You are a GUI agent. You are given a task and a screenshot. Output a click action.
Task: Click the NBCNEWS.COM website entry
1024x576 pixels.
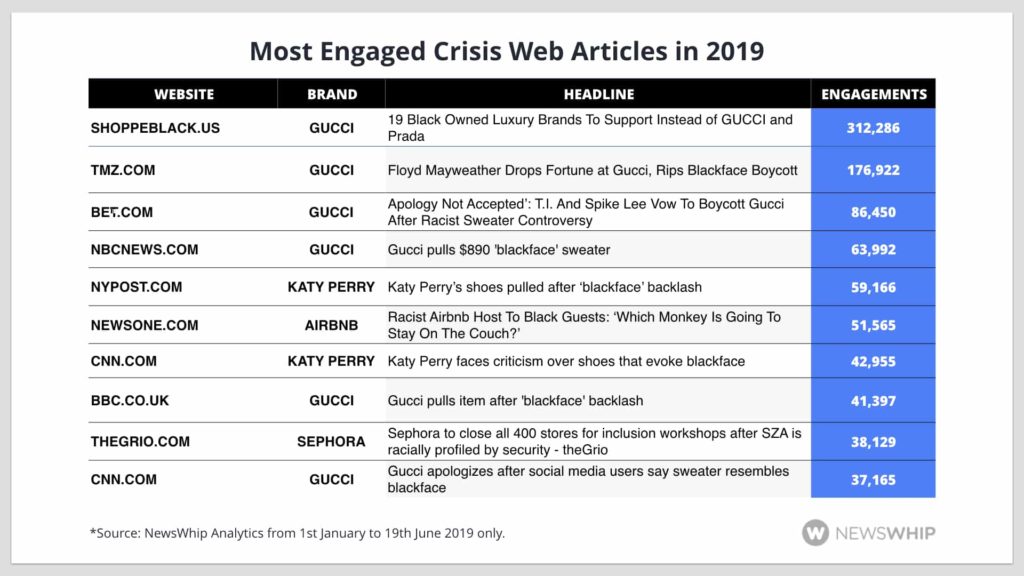(144, 249)
